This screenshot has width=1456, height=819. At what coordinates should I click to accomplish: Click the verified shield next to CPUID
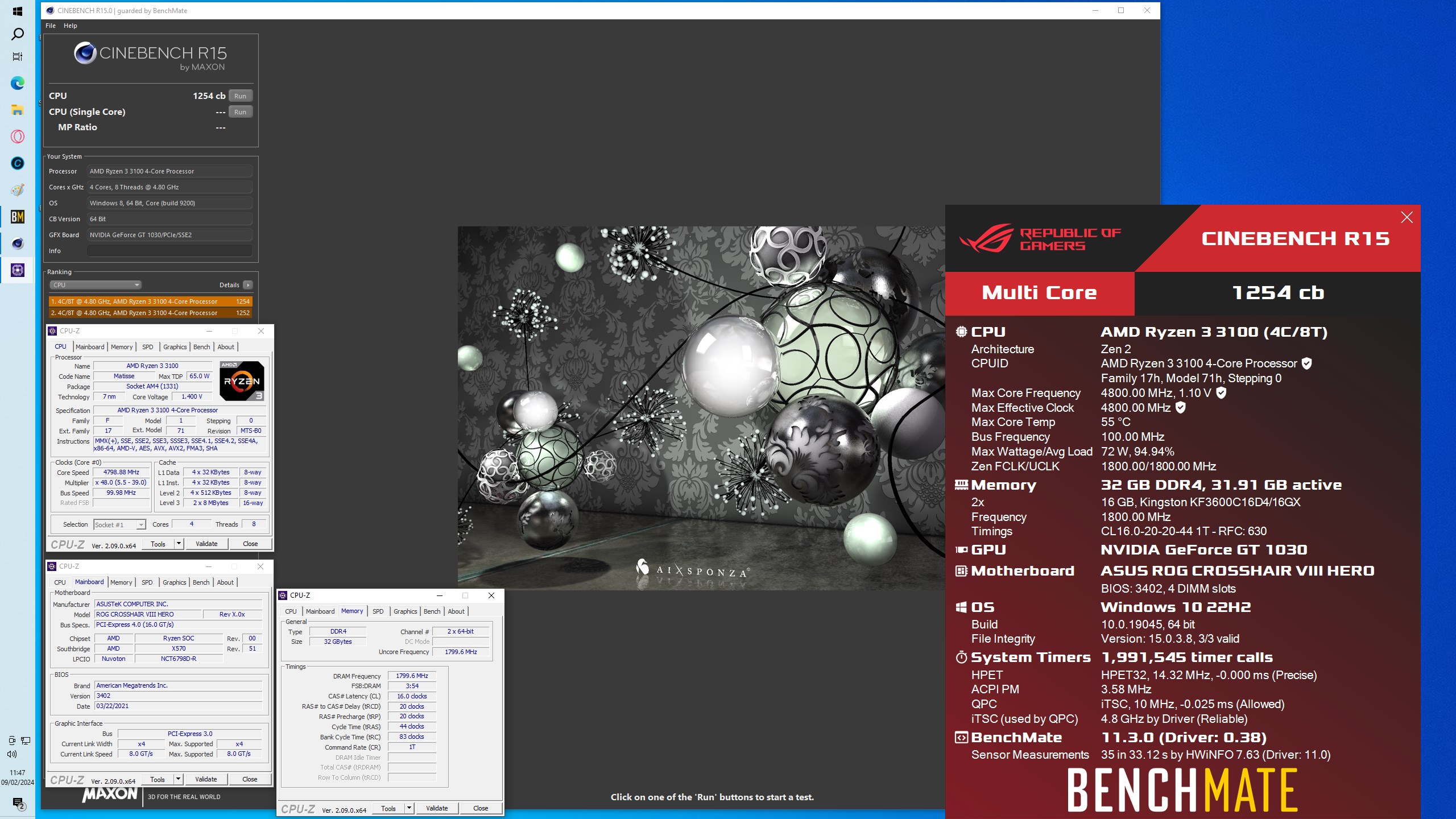click(1306, 363)
